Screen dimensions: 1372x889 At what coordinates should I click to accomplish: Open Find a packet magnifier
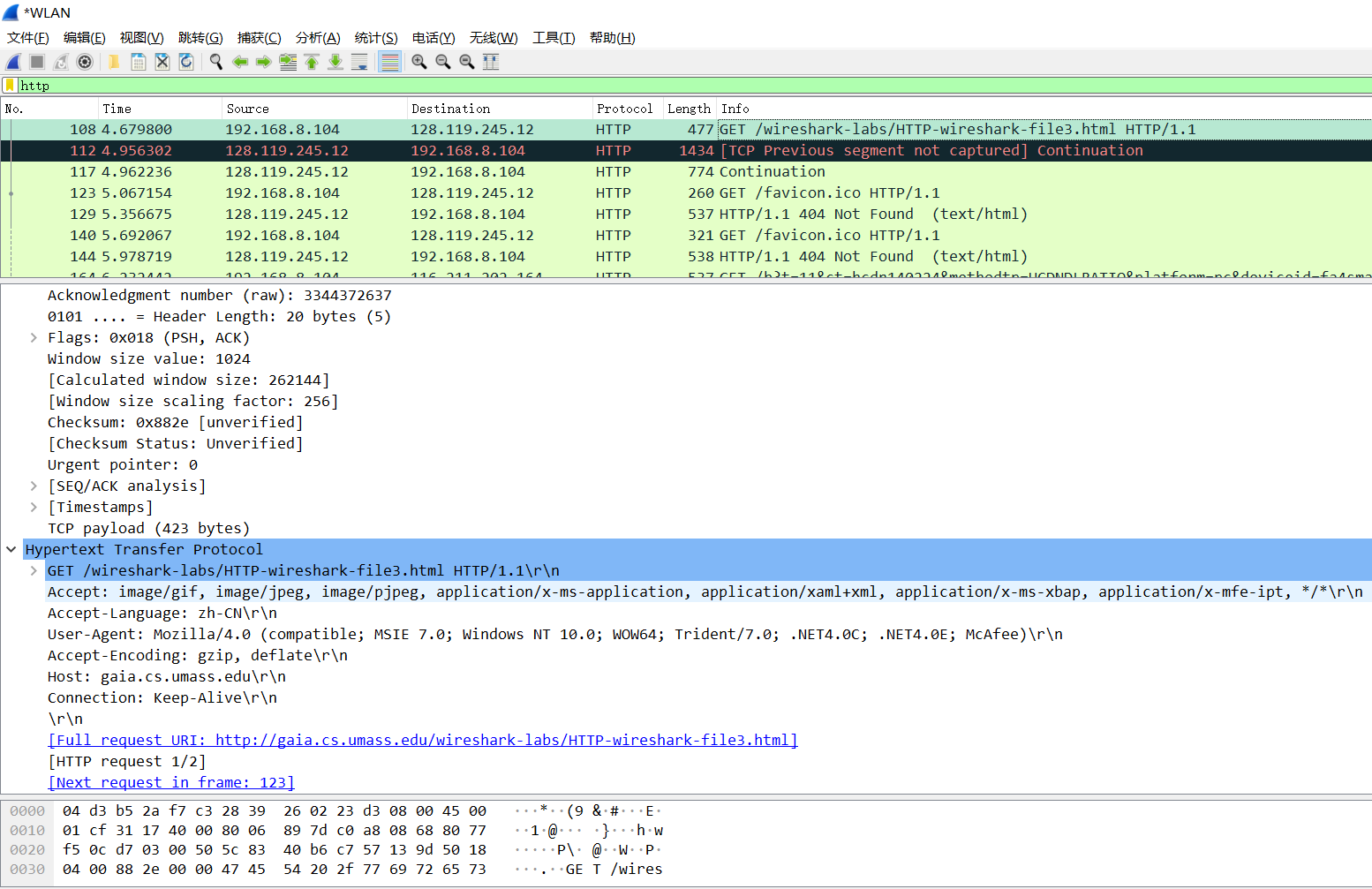click(x=215, y=62)
